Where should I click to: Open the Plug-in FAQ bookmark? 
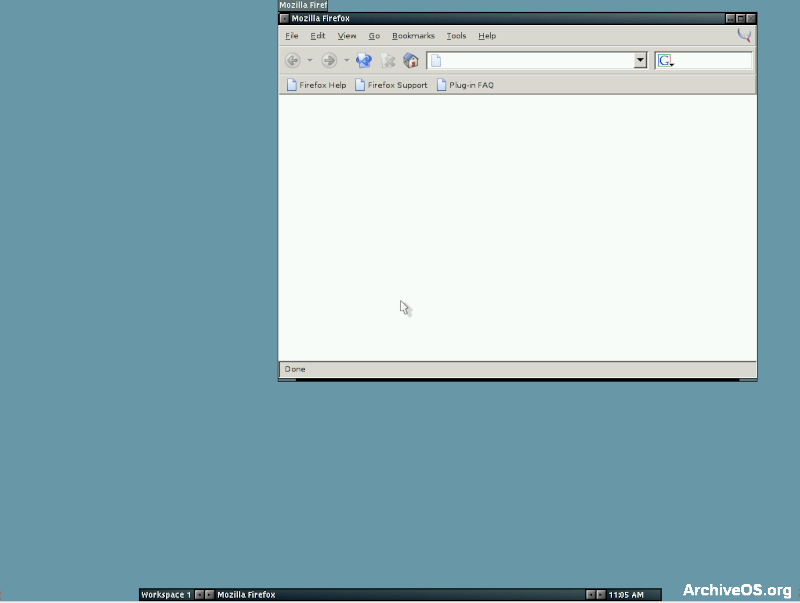coord(465,85)
